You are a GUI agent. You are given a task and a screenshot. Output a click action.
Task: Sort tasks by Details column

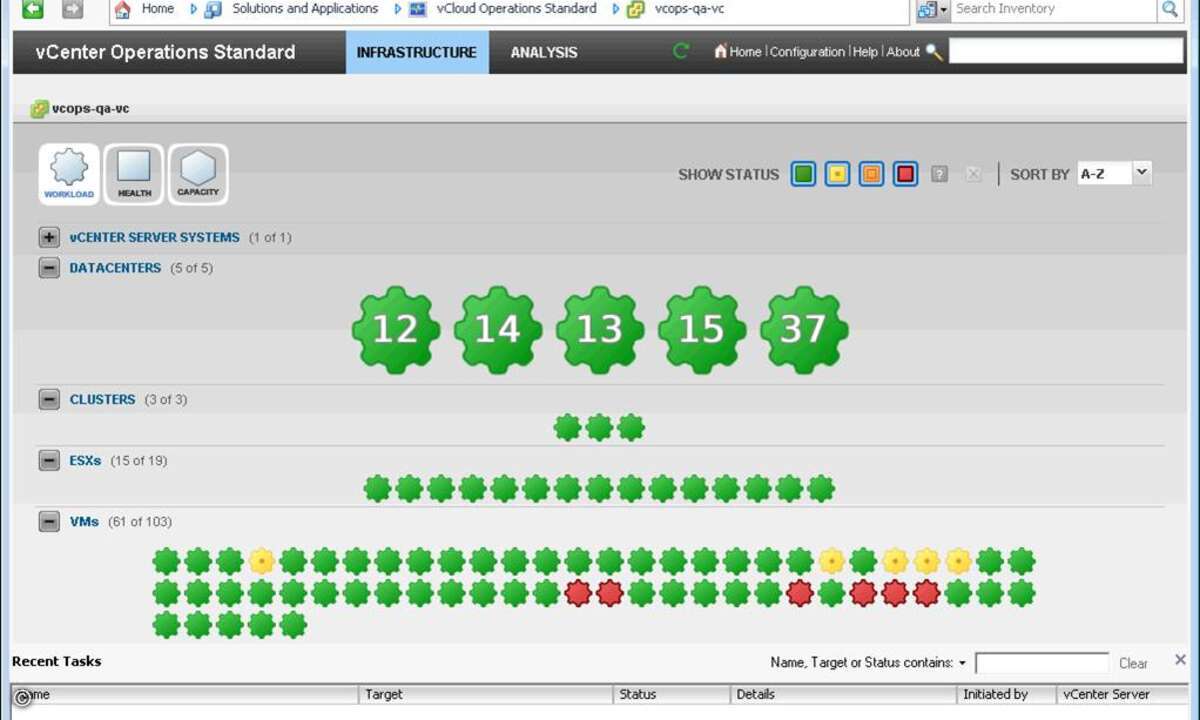[843, 694]
